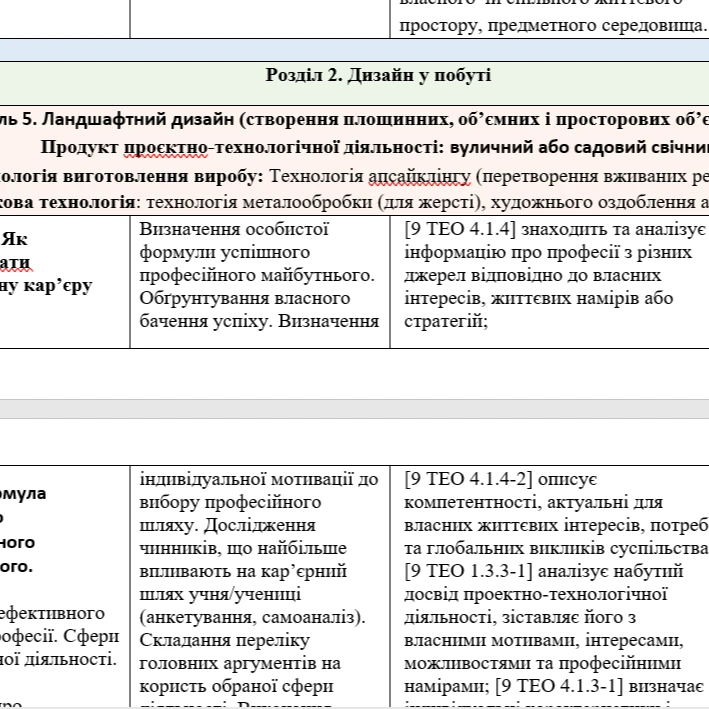The width and height of the screenshot is (709, 709).
Task: Click the bold word 'Як' in the left cell
Action: click(x=14, y=239)
